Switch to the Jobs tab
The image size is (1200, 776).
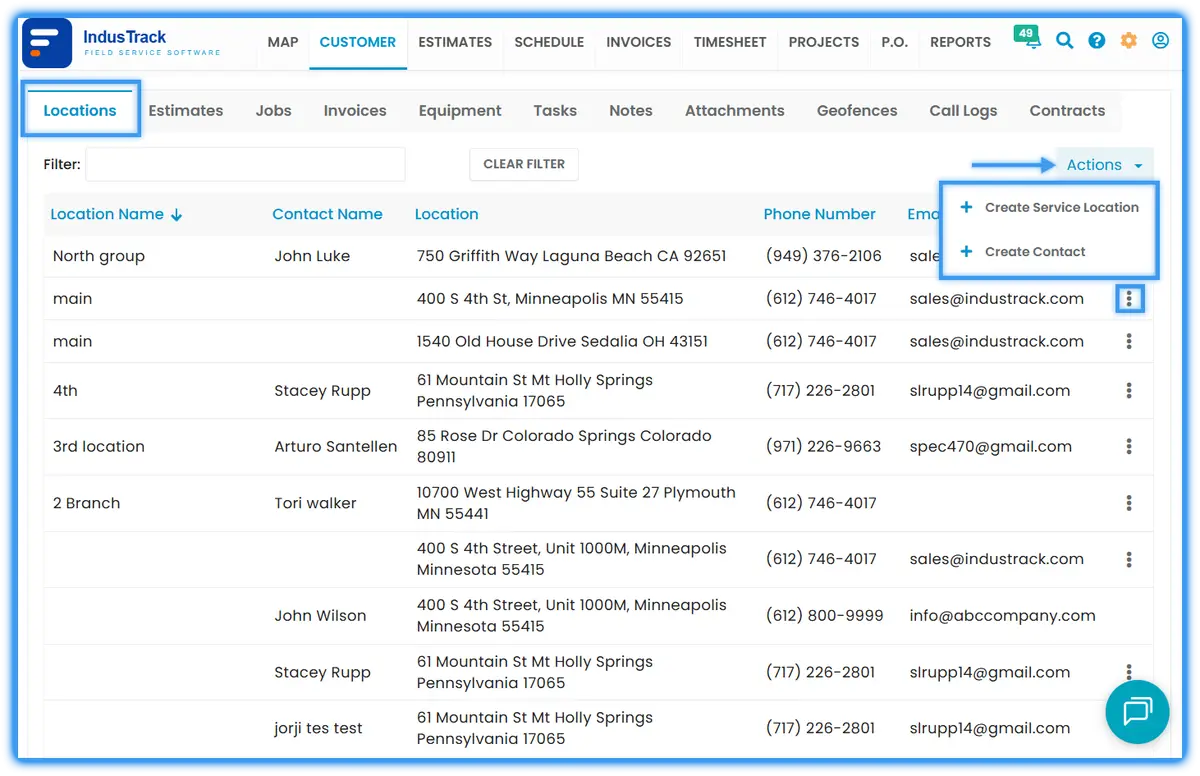(x=273, y=111)
